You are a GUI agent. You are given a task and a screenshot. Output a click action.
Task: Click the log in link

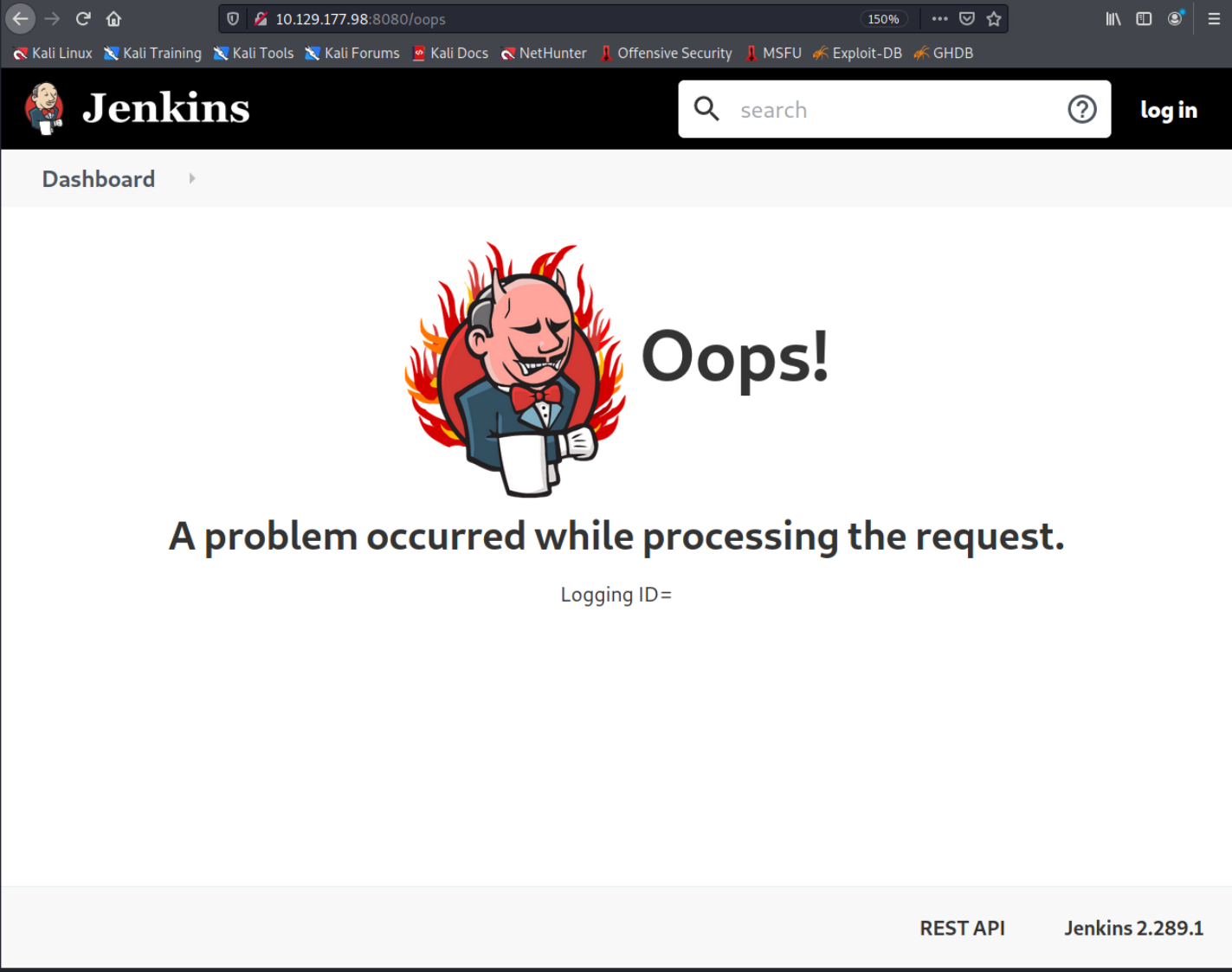pos(1169,110)
